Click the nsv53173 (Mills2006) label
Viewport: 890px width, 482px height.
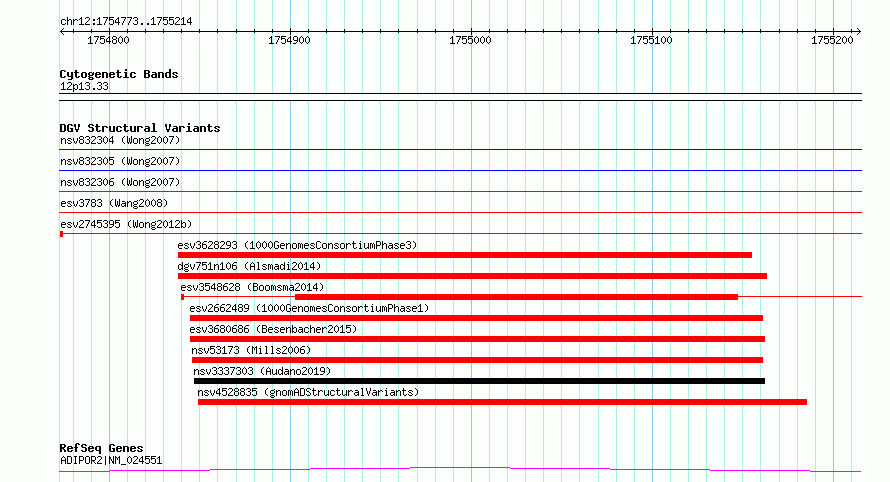click(x=251, y=350)
